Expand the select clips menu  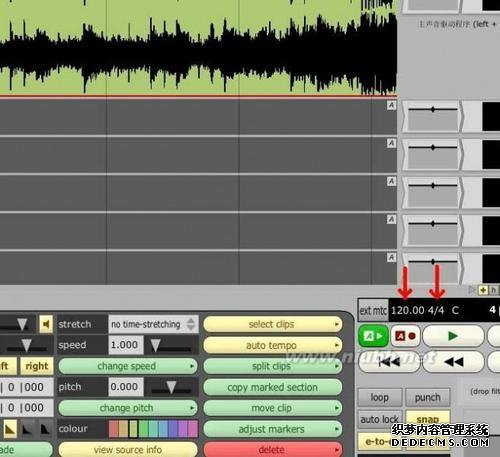click(x=273, y=324)
